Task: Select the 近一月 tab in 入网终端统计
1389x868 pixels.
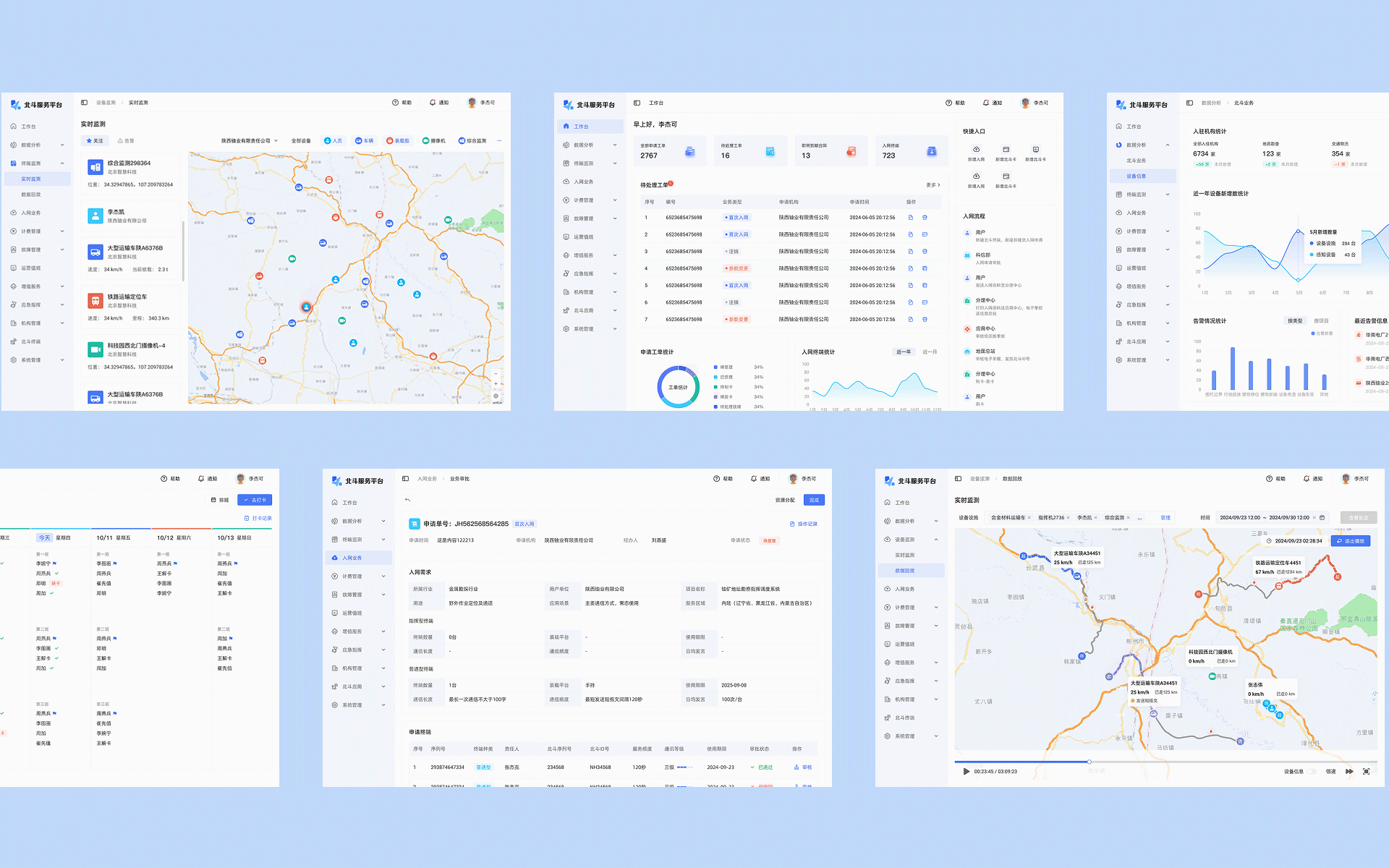Action: (x=930, y=352)
